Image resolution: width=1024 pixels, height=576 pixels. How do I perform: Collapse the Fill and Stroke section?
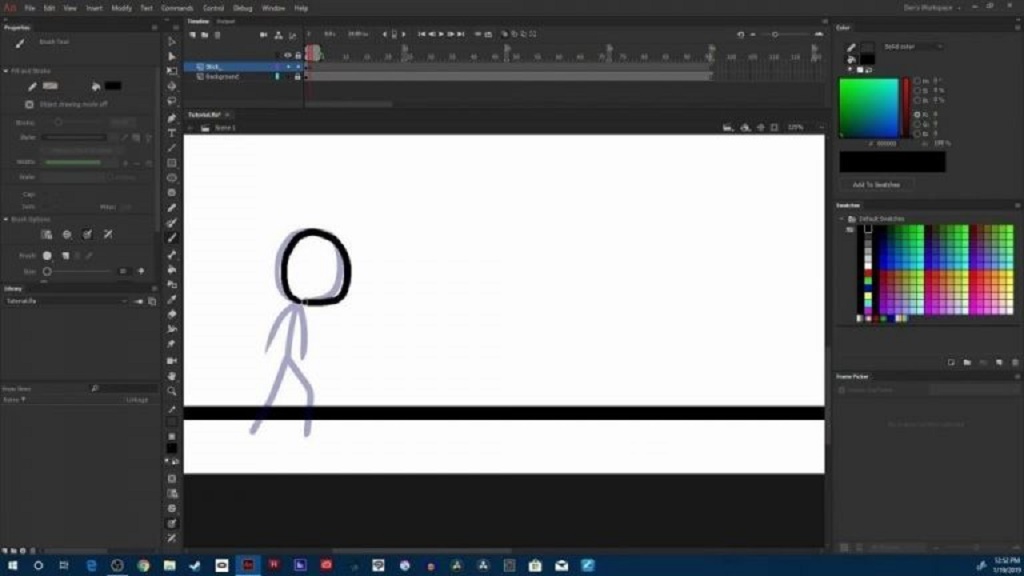pyautogui.click(x=5, y=71)
